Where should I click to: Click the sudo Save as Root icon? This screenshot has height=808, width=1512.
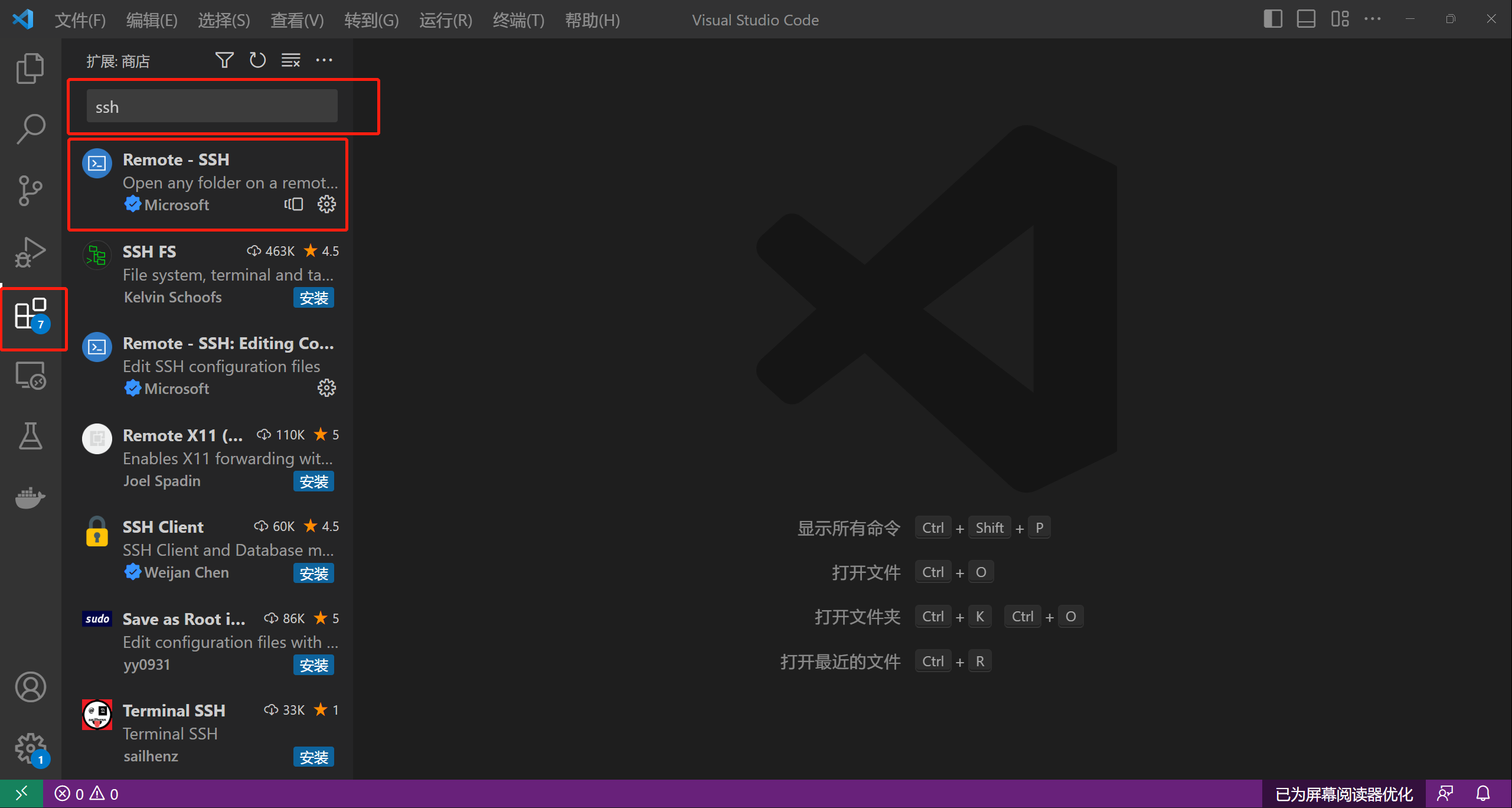97,618
